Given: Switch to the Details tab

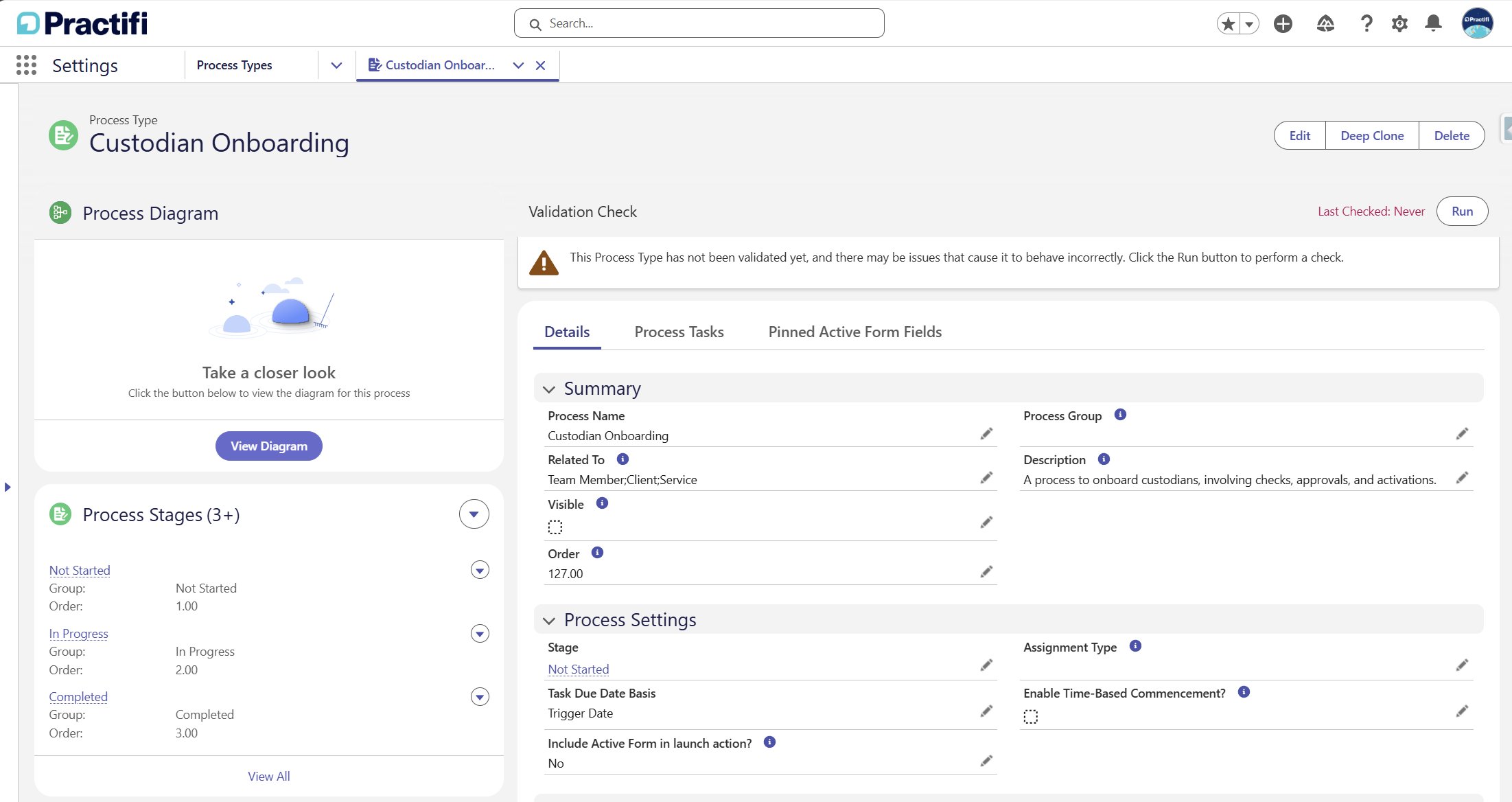Looking at the screenshot, I should click(x=567, y=332).
